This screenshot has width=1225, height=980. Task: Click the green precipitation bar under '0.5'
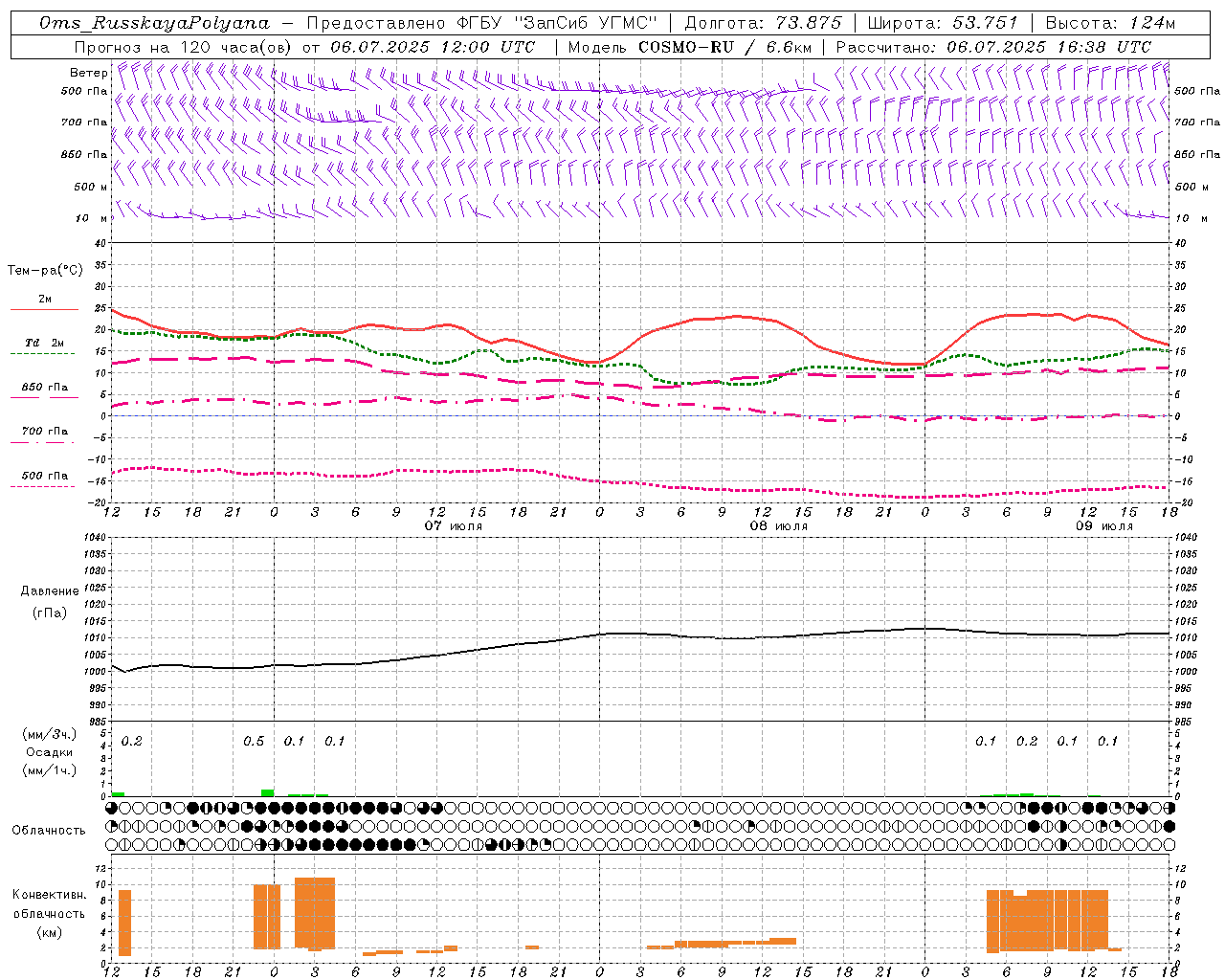(x=267, y=792)
